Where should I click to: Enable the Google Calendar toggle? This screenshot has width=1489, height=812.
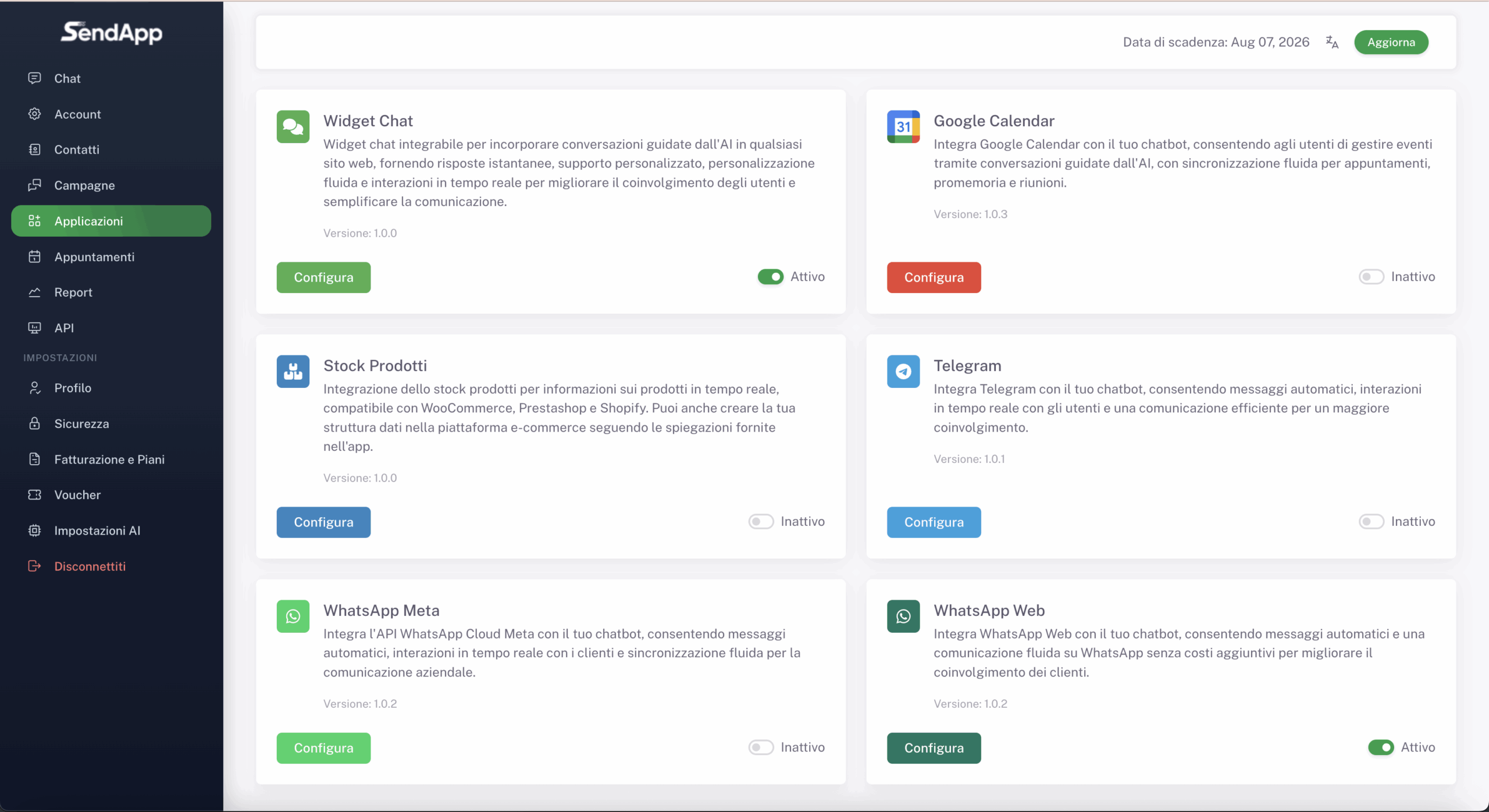click(x=1372, y=277)
